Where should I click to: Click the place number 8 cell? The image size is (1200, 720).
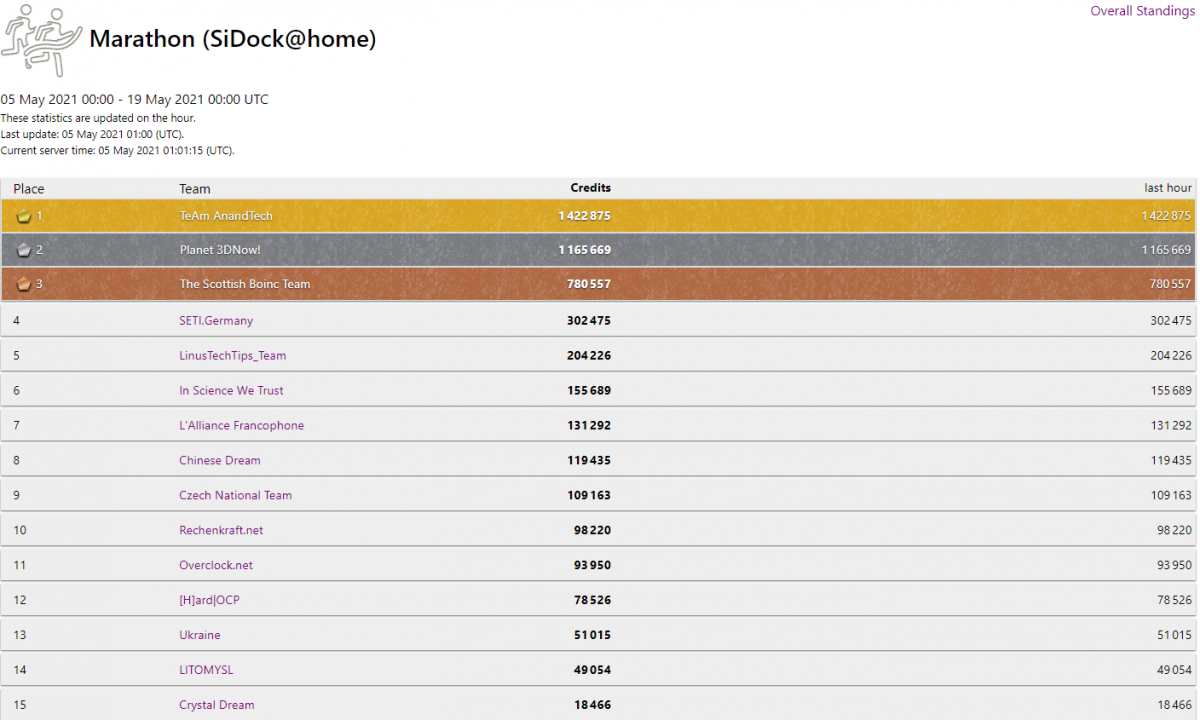(17, 461)
